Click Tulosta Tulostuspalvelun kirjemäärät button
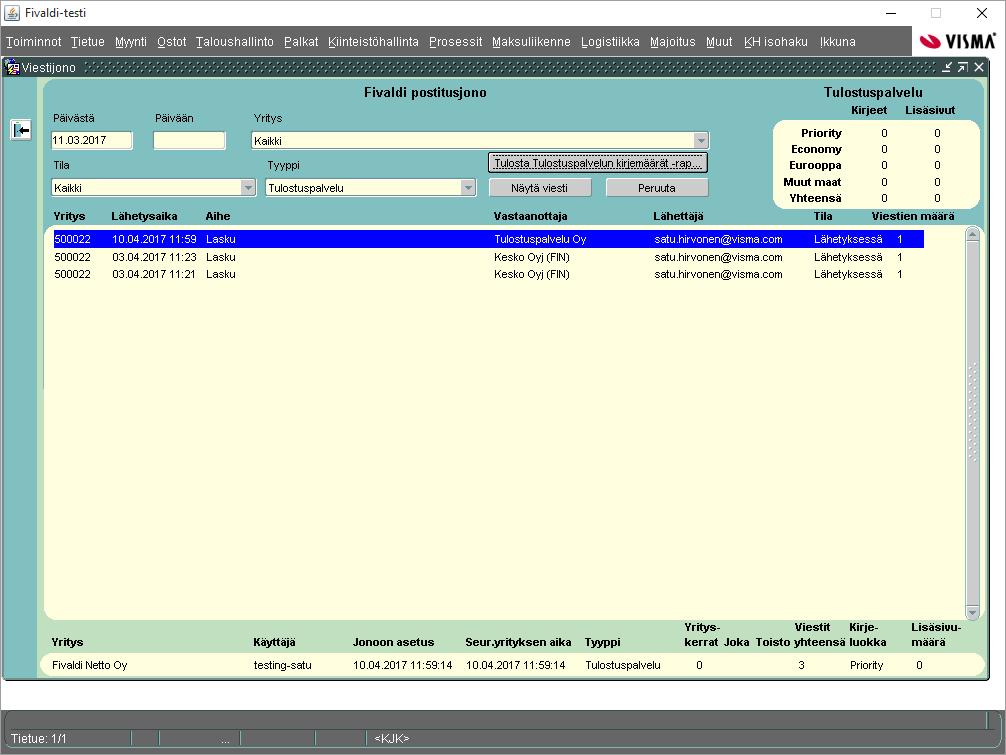This screenshot has width=1006, height=755. 597,163
